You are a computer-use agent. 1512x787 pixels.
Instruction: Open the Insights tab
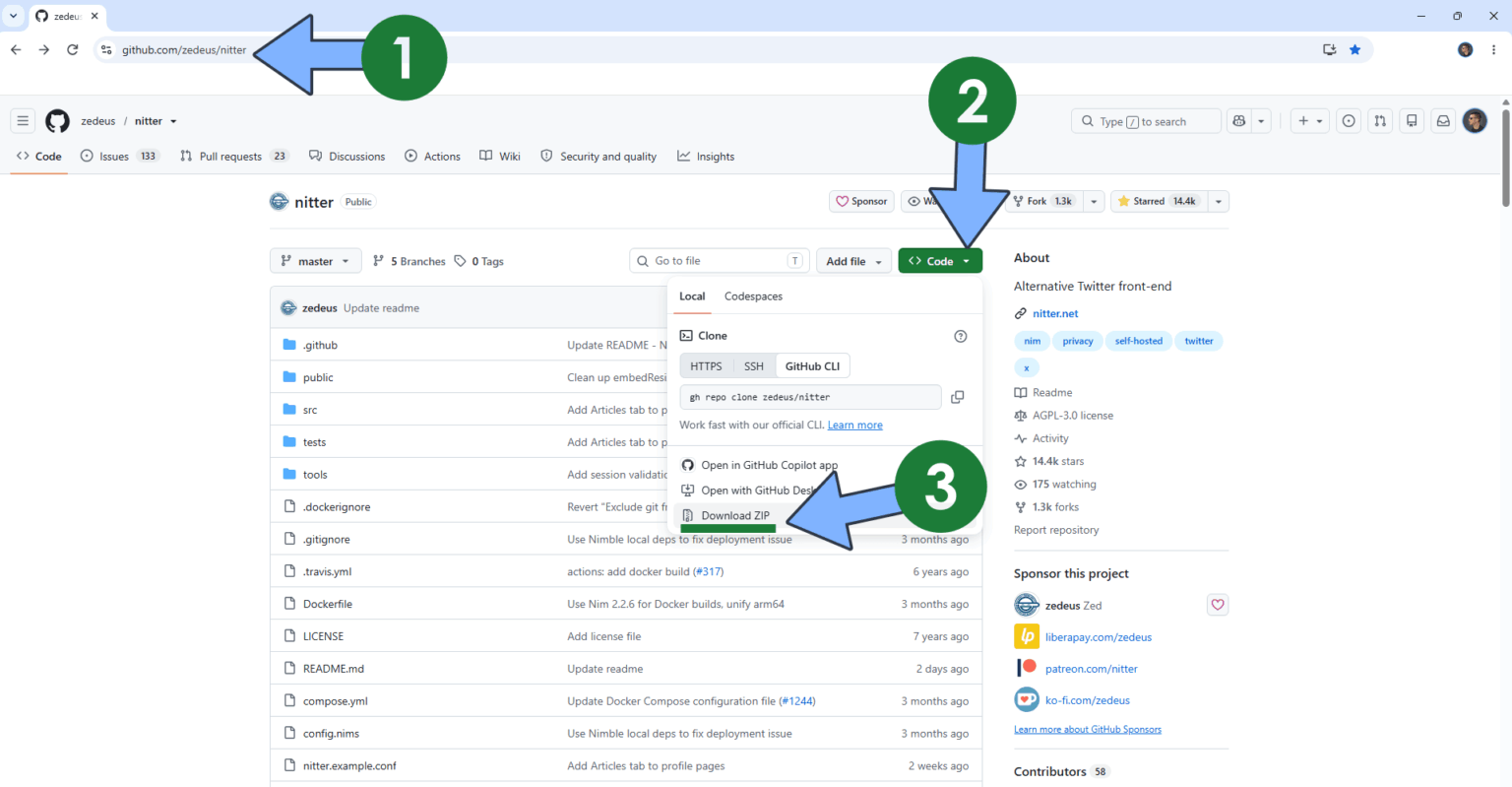click(706, 157)
